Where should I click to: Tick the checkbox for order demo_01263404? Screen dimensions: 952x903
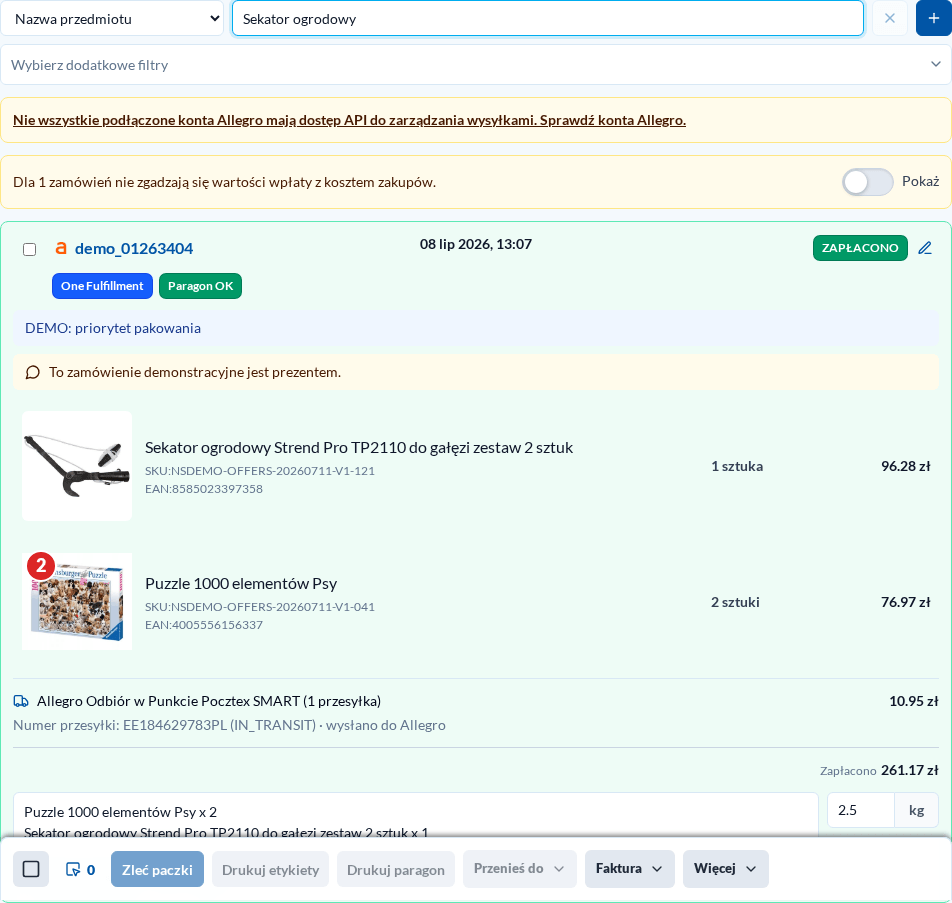click(29, 249)
